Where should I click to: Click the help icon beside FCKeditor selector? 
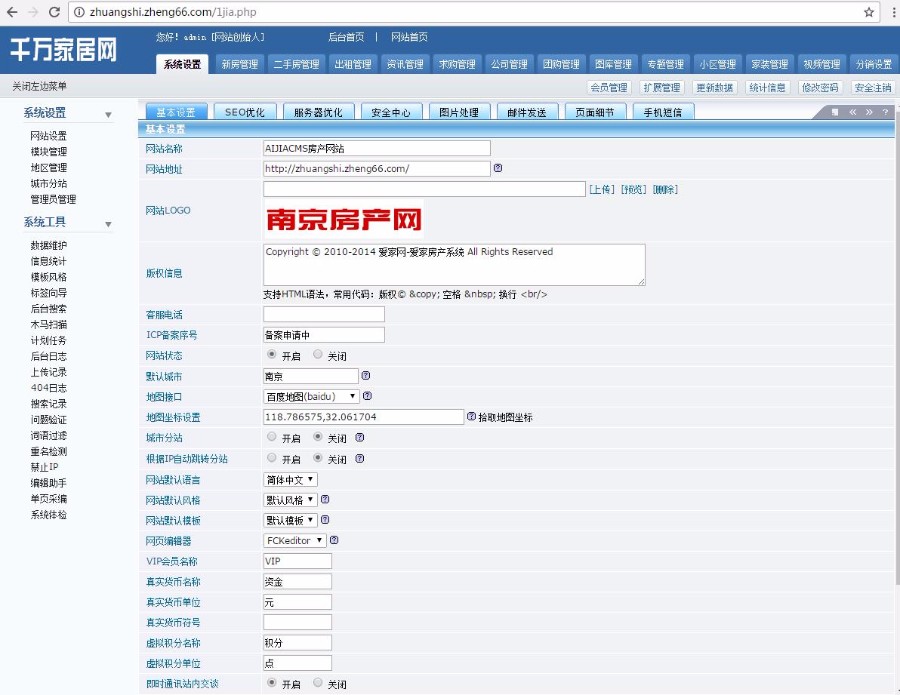pyautogui.click(x=335, y=540)
